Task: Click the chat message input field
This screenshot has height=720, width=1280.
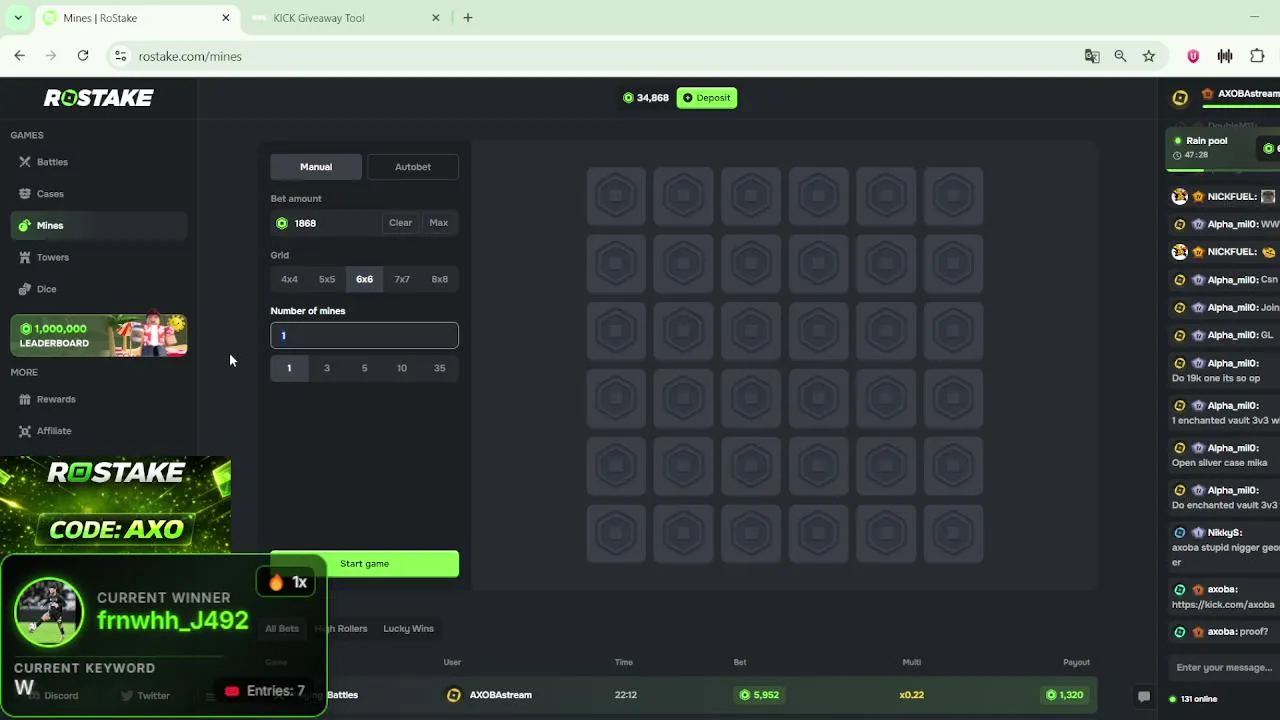Action: coord(1225,667)
